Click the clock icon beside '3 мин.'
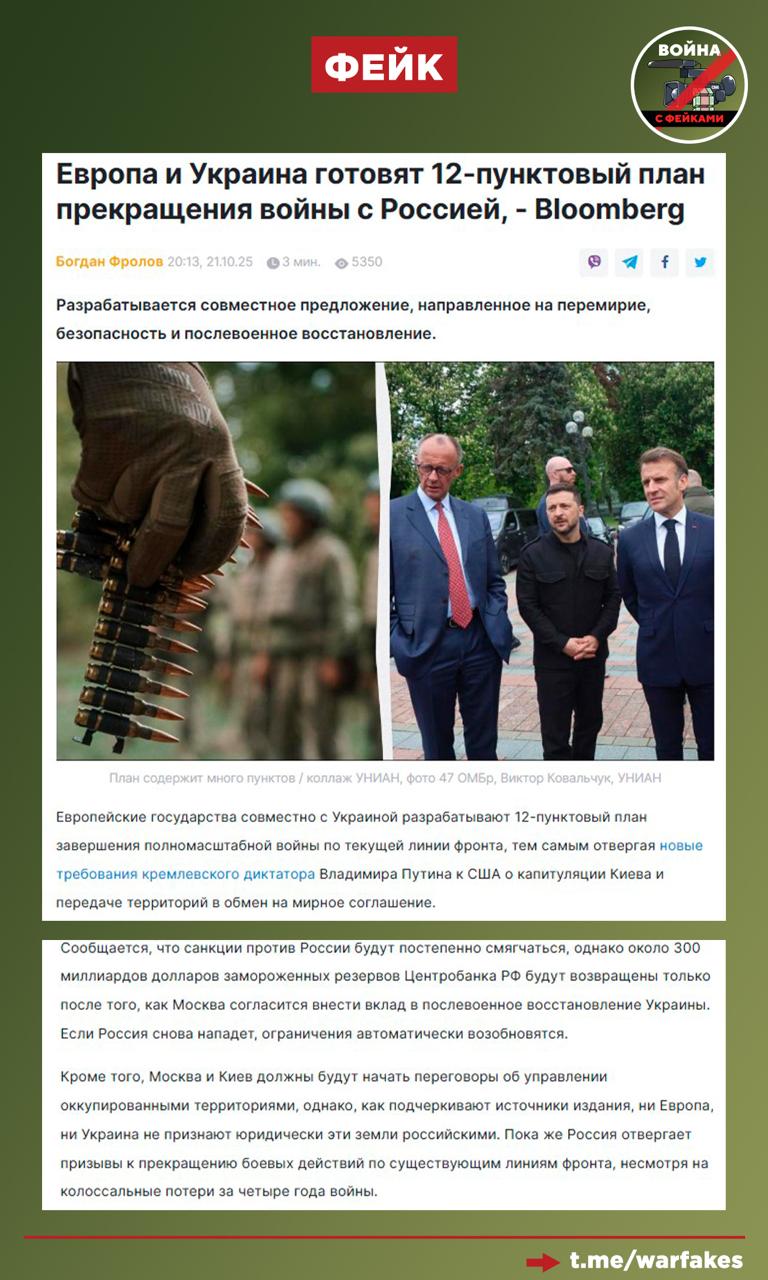The height and width of the screenshot is (1280, 768). (273, 263)
